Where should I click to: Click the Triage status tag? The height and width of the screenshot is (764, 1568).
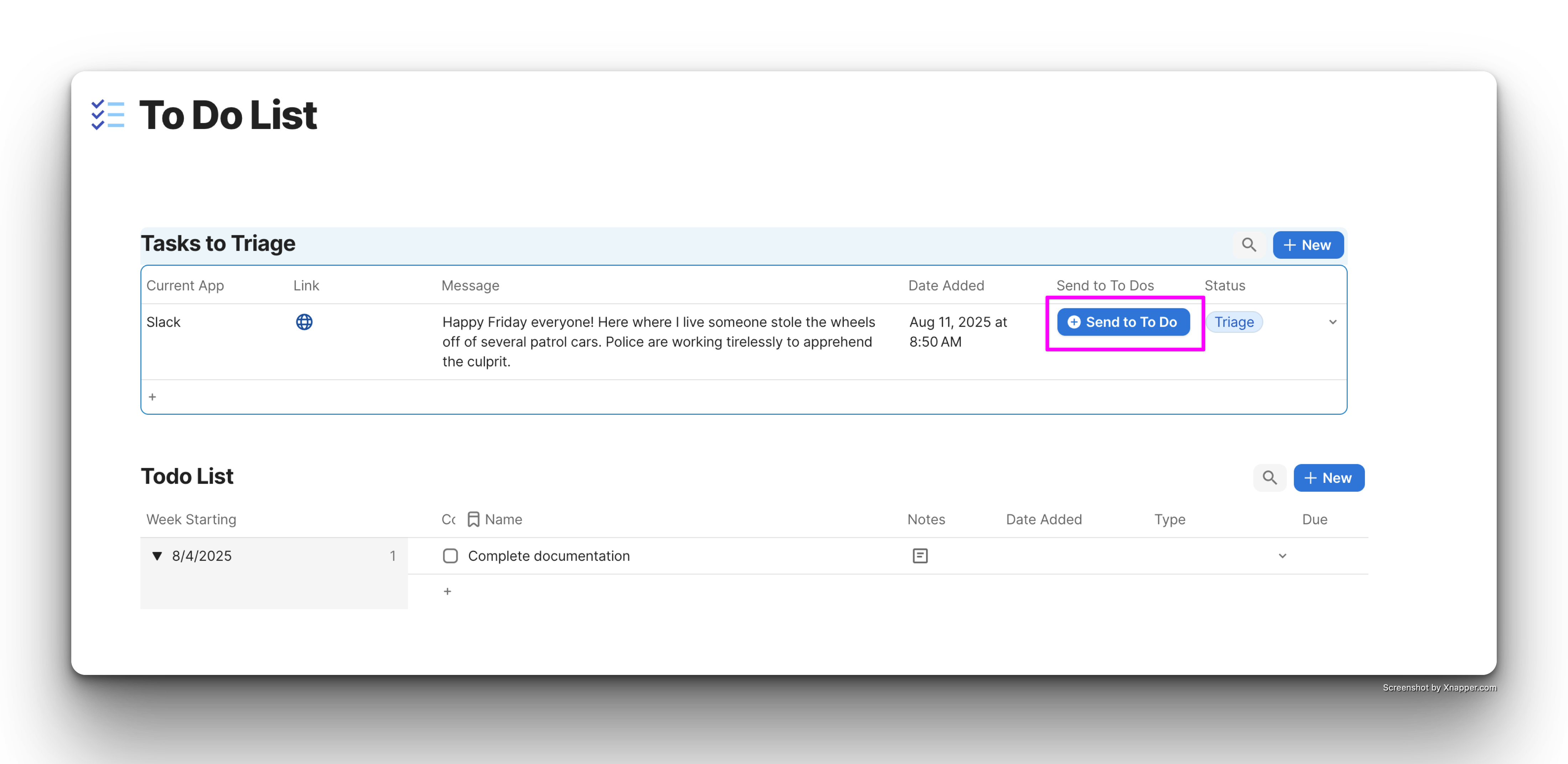click(x=1234, y=322)
